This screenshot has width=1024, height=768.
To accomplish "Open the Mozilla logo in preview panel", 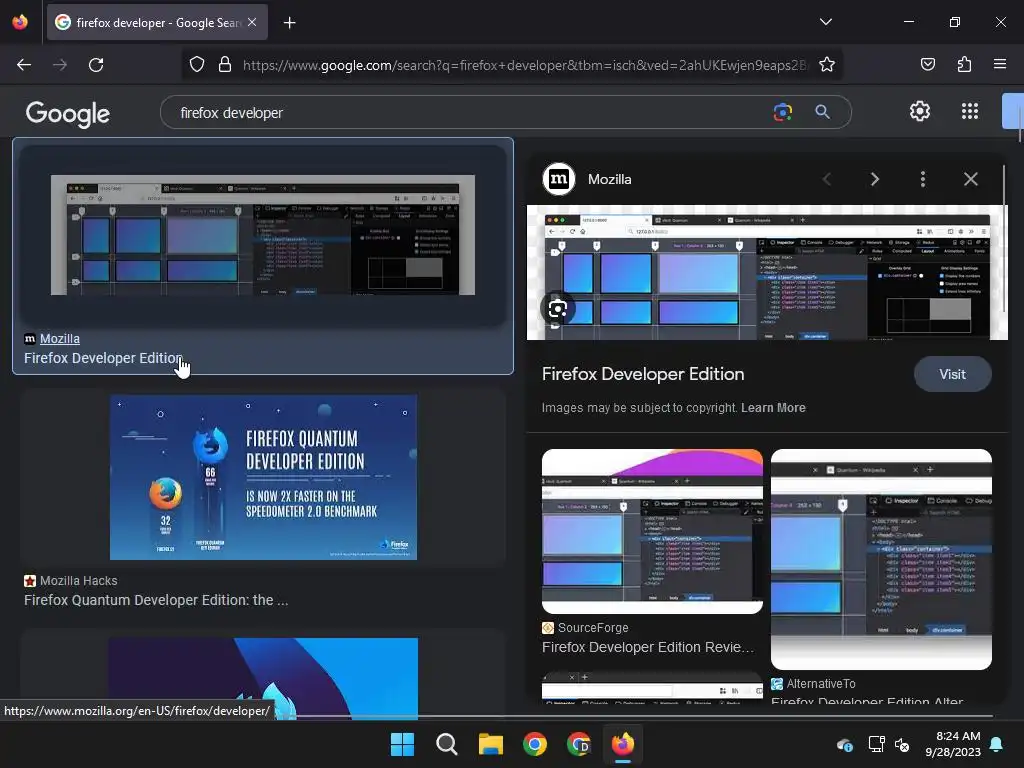I will click(x=559, y=179).
